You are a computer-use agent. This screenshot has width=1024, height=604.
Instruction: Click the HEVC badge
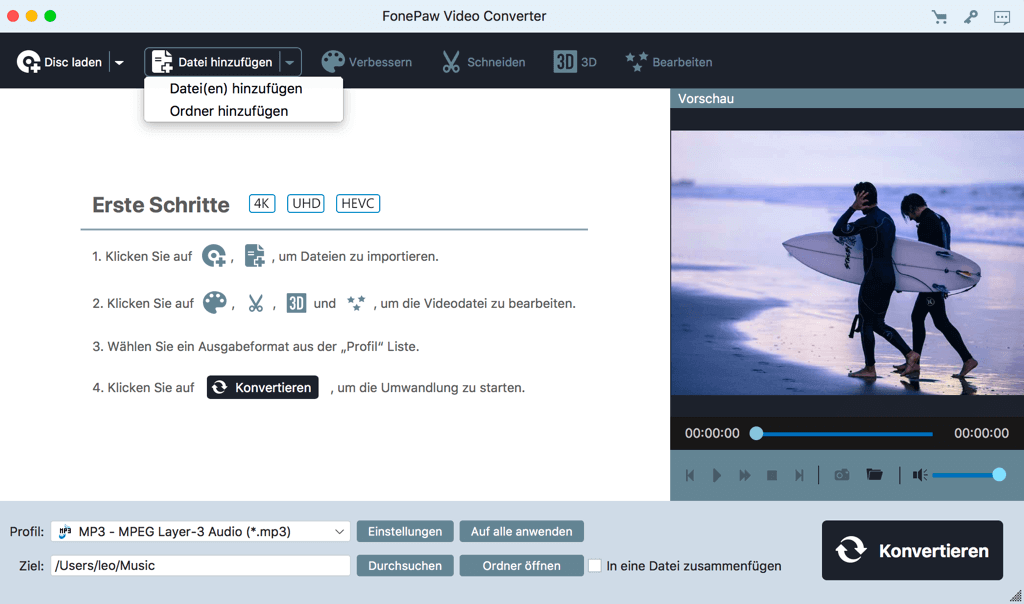(x=358, y=203)
